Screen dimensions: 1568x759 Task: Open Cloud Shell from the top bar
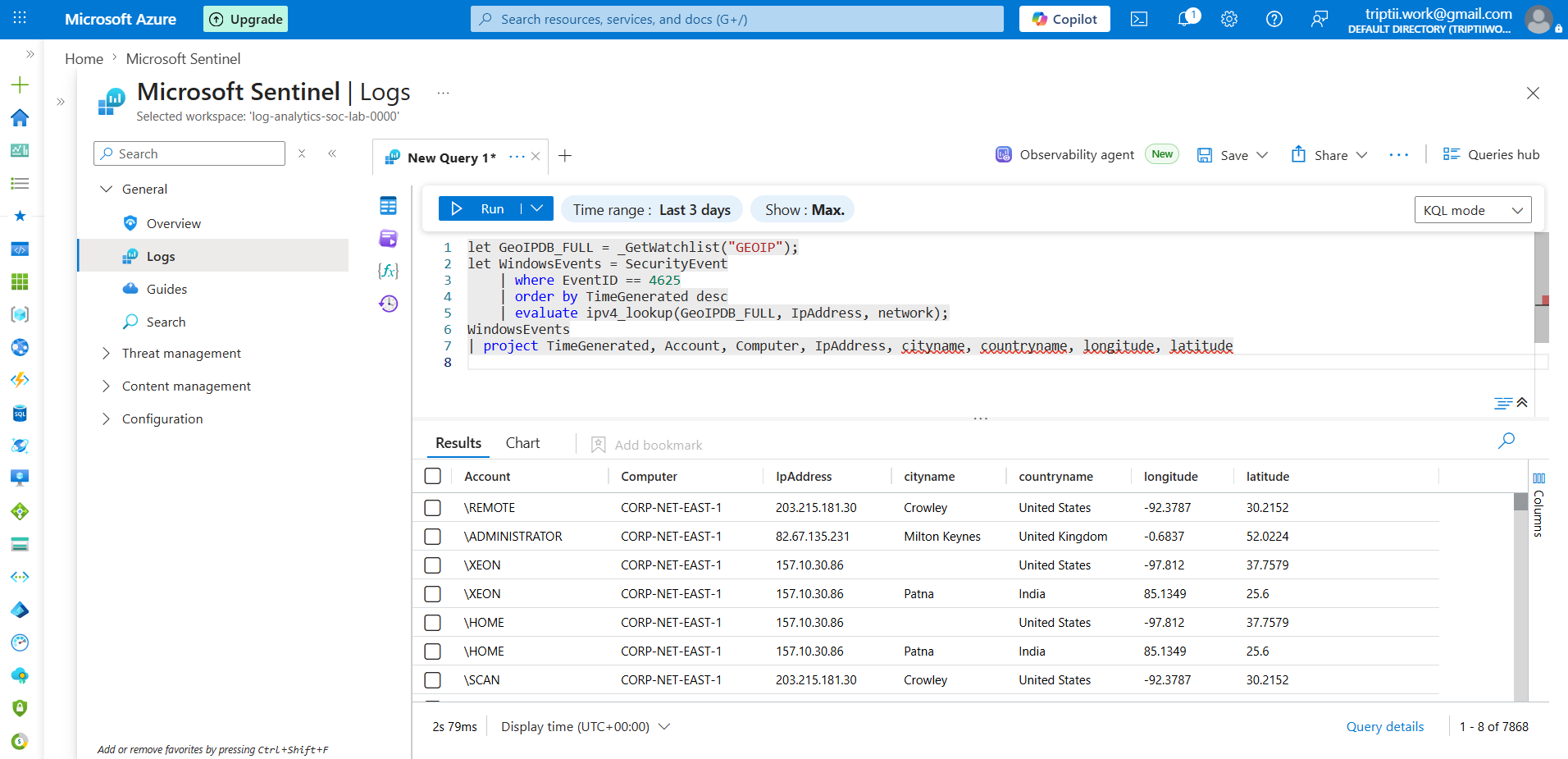click(1139, 19)
